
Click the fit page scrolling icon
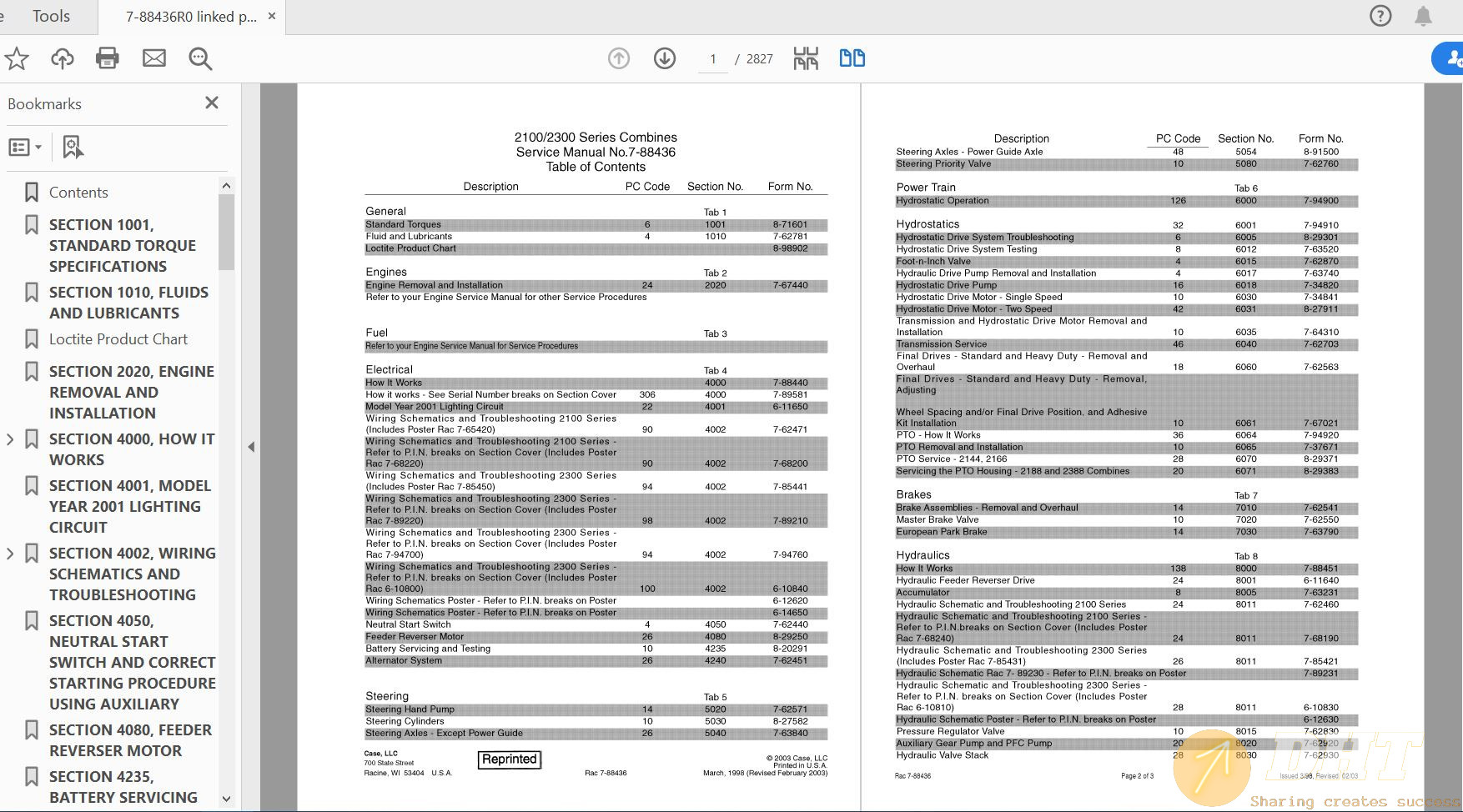click(806, 58)
